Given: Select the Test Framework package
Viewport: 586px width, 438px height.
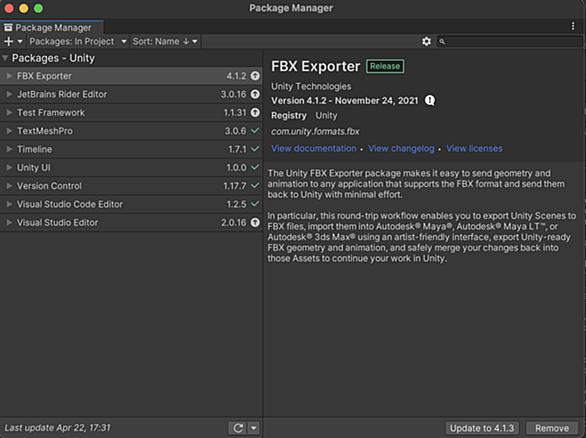Looking at the screenshot, I should tap(131, 112).
